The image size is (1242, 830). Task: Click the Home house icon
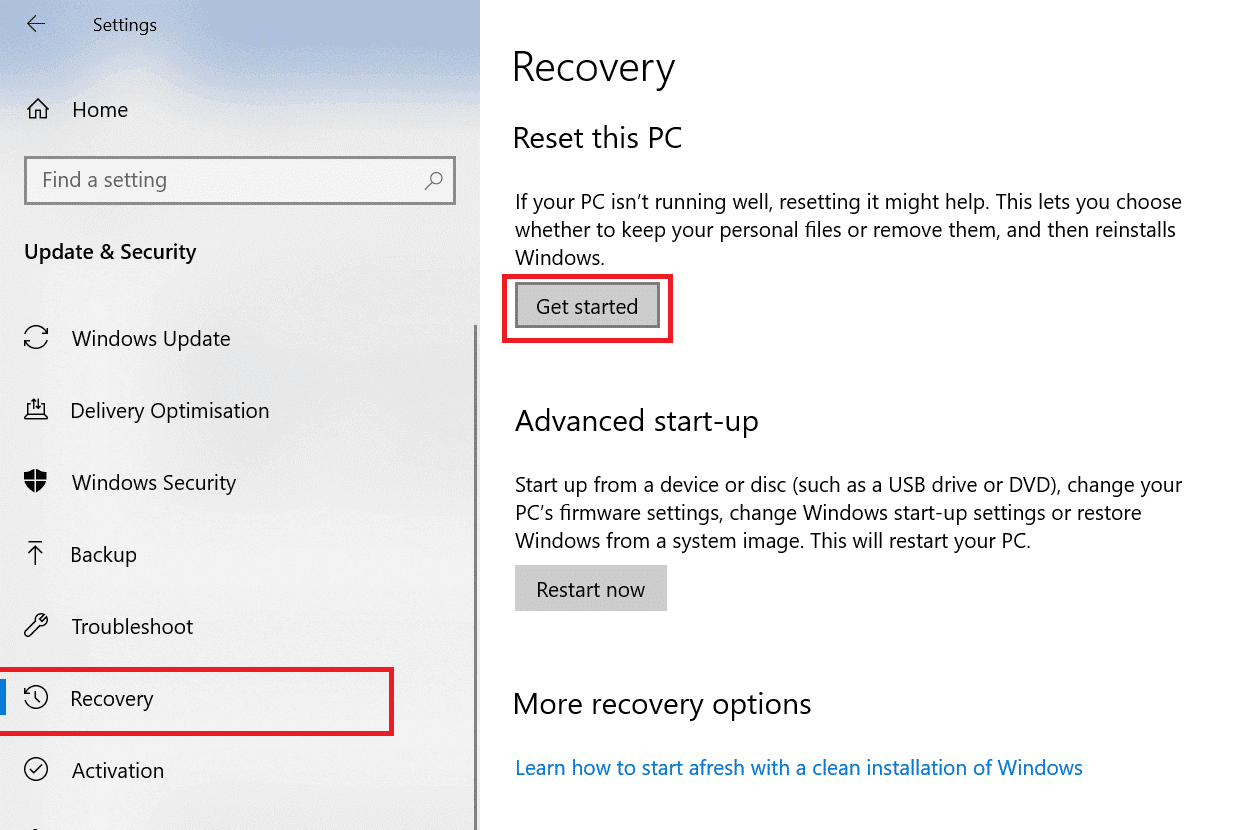37,109
